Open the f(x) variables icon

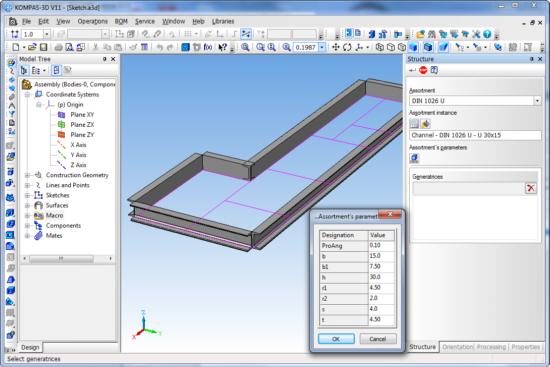208,47
